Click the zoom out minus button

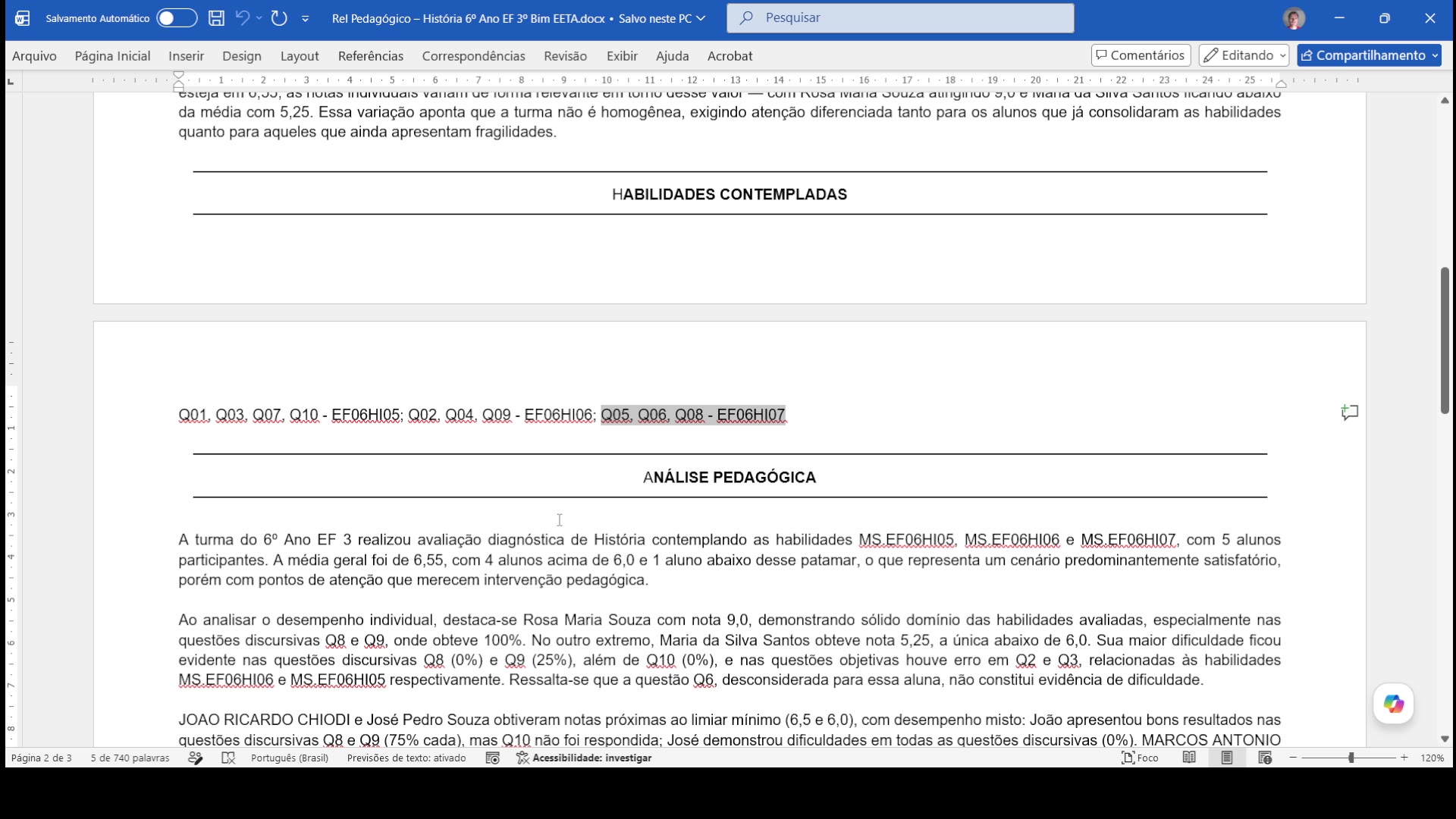click(1293, 758)
